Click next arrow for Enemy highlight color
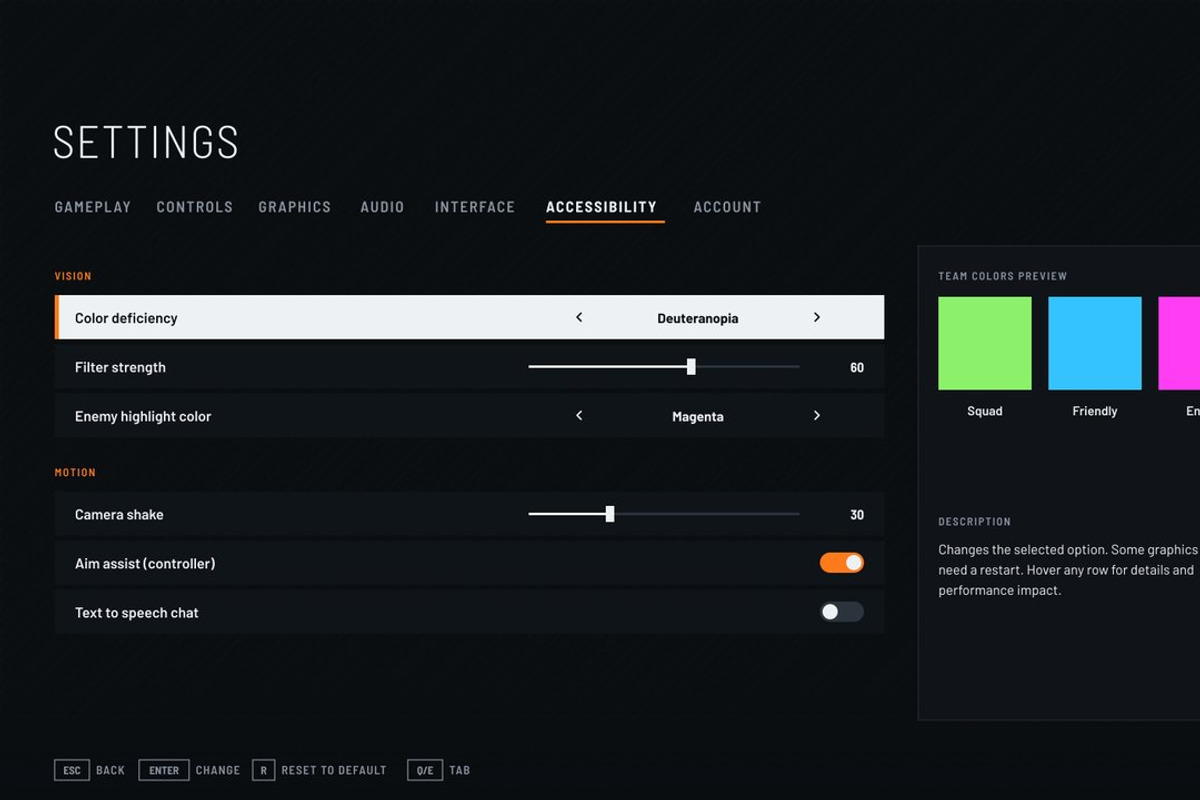The width and height of the screenshot is (1200, 800). coord(817,416)
